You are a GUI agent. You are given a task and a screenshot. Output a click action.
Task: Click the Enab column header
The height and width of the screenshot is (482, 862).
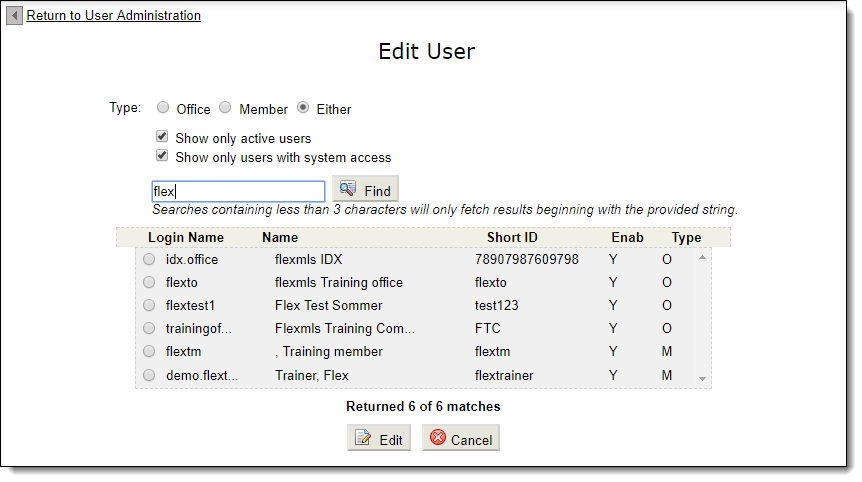pyautogui.click(x=627, y=237)
